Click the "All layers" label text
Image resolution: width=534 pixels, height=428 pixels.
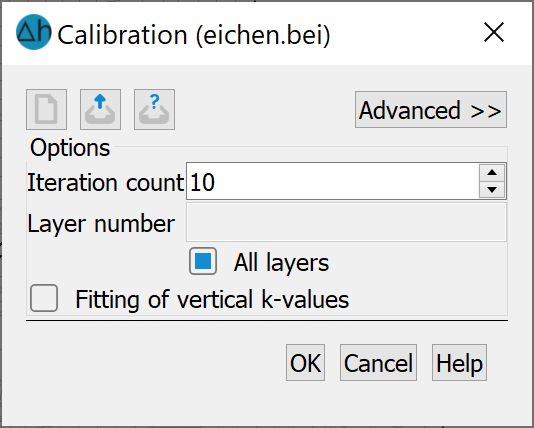[x=281, y=263]
